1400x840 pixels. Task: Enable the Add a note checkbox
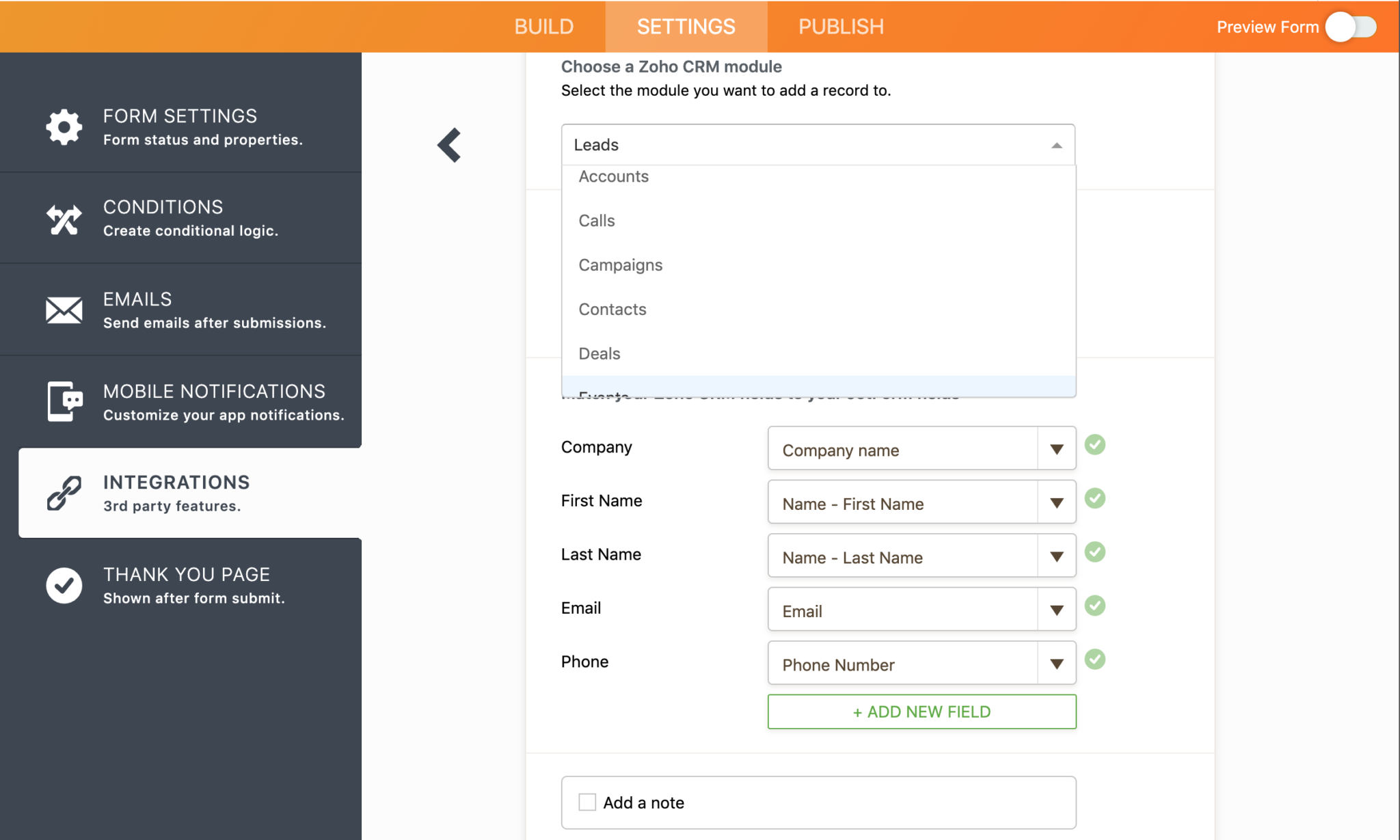587,801
